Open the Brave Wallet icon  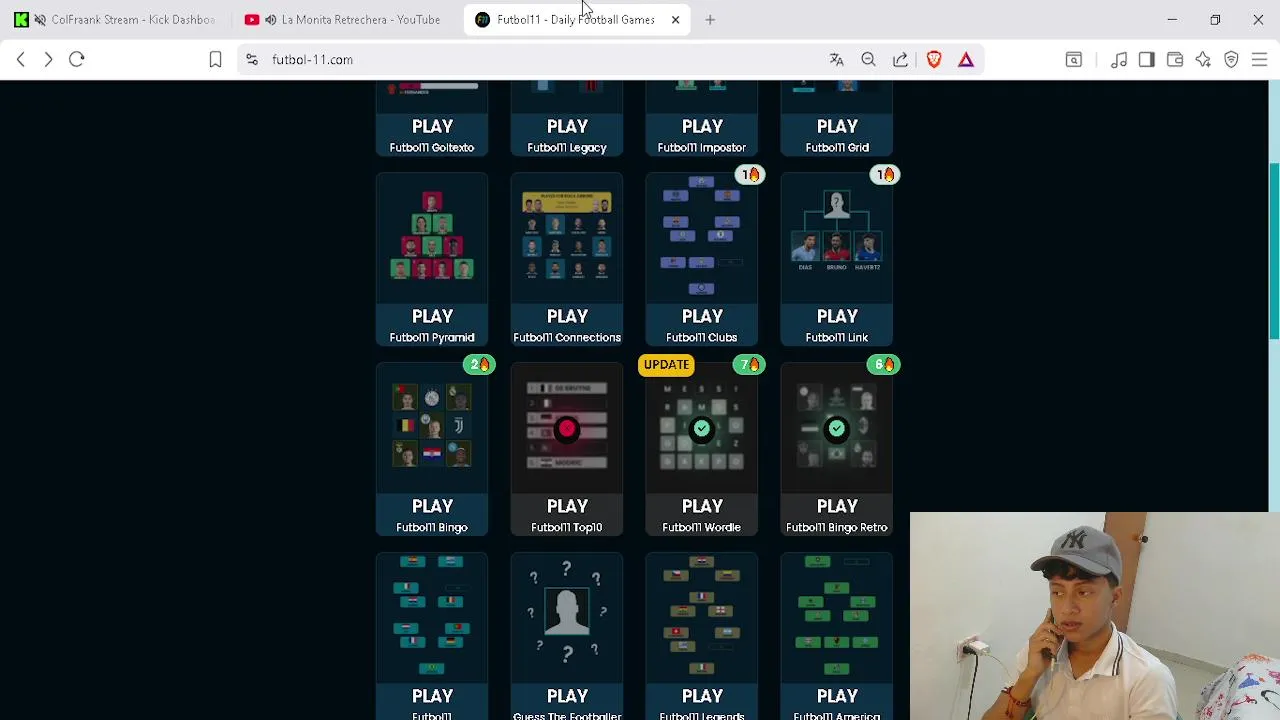pyautogui.click(x=1175, y=60)
